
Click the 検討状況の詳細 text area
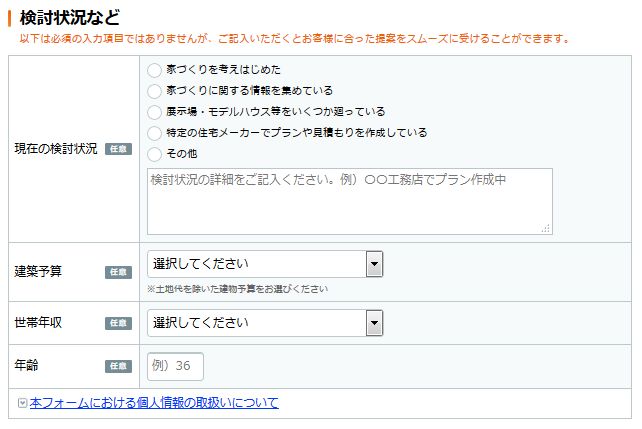click(x=349, y=201)
